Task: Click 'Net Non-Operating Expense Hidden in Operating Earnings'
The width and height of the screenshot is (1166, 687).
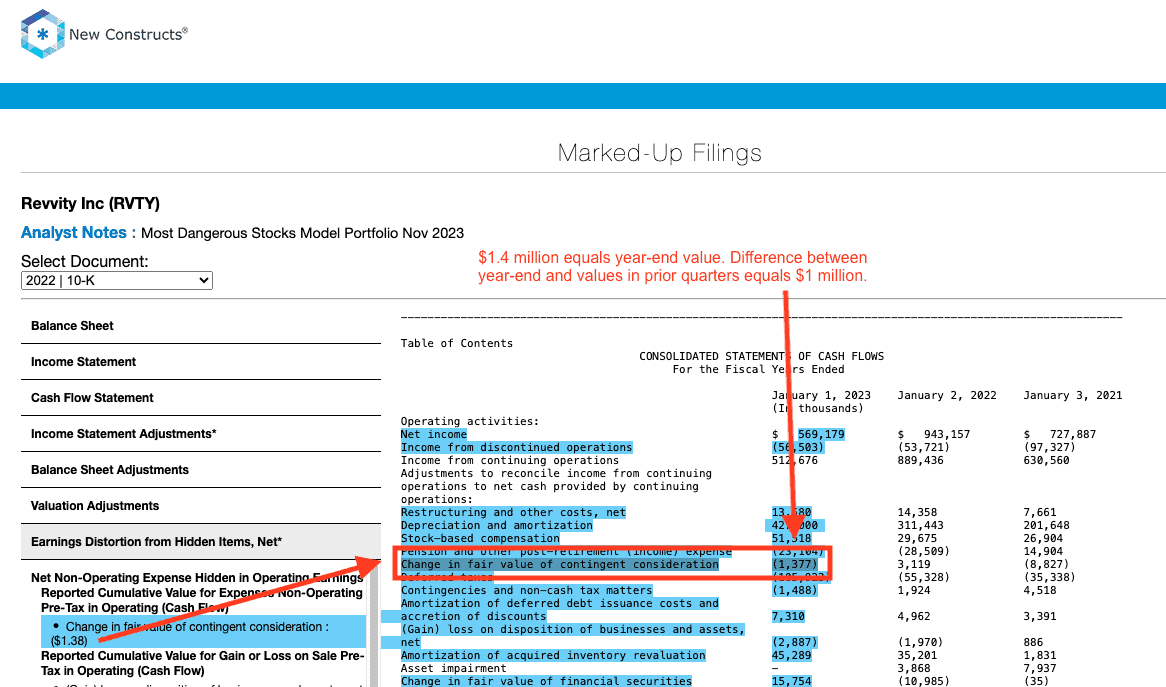Action: click(197, 578)
